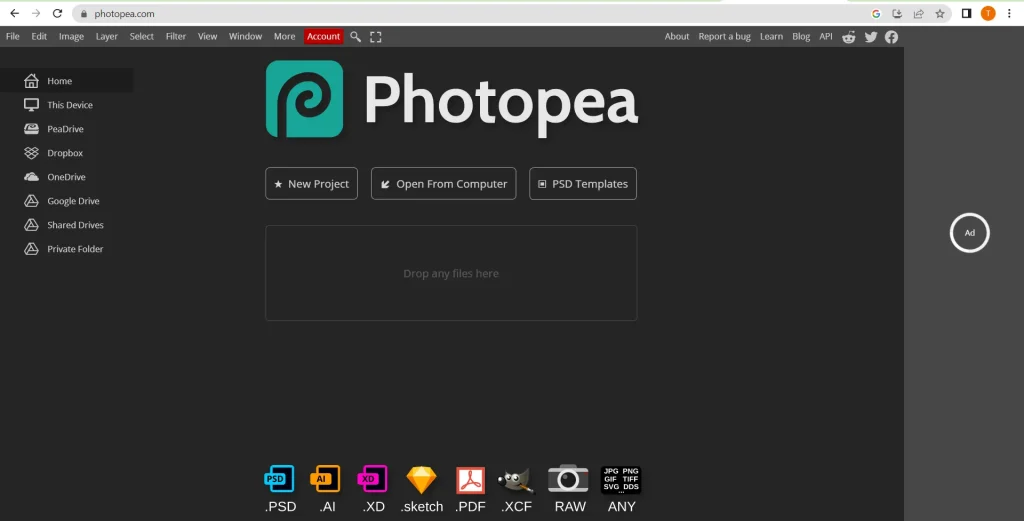Viewport: 1024px width, 521px height.
Task: Open PeaDrive in the sidebar
Action: [x=67, y=129]
